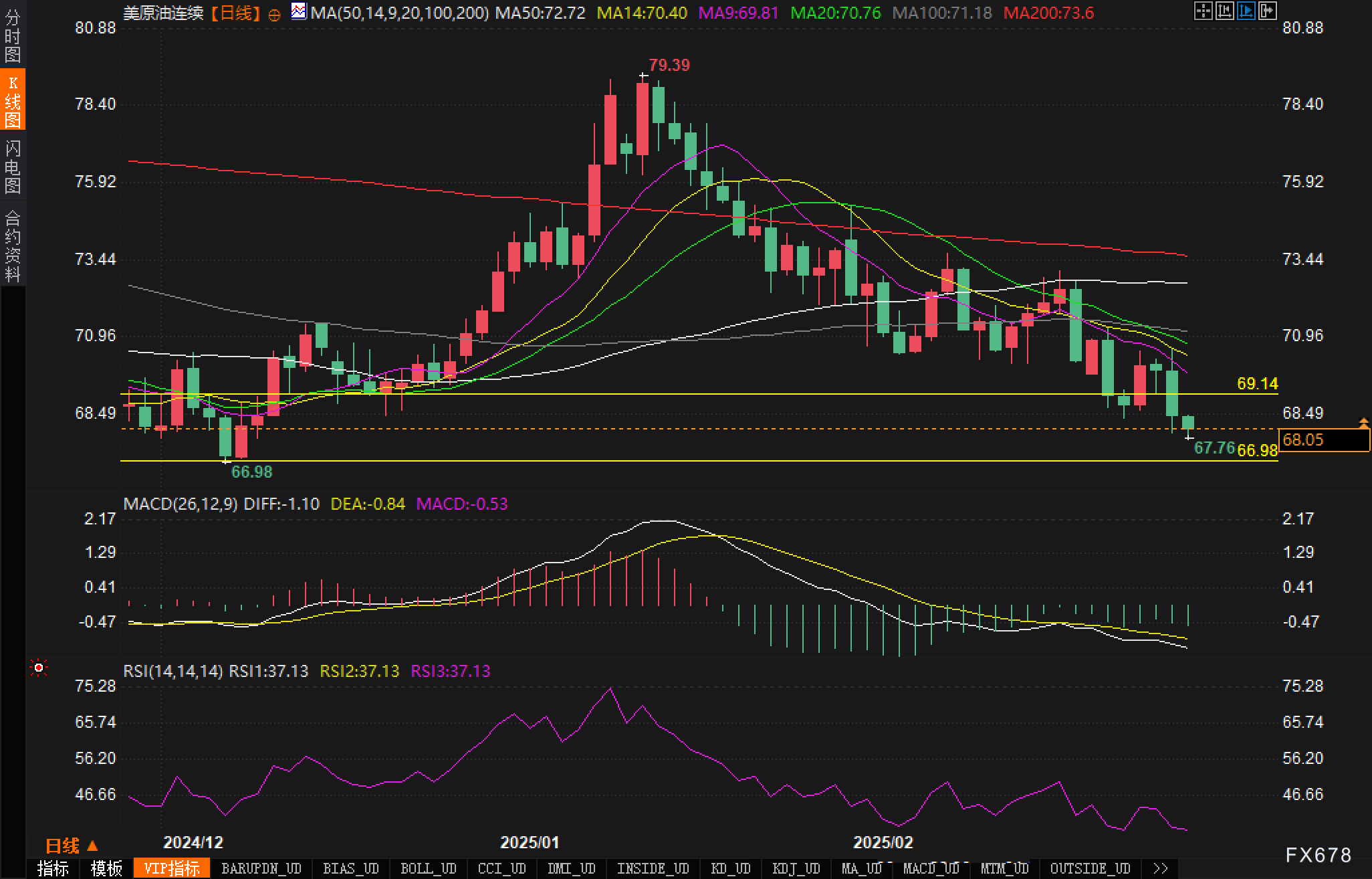Switch to 分时图 sidebar tab
Viewport: 1372px width, 879px height.
(13, 36)
